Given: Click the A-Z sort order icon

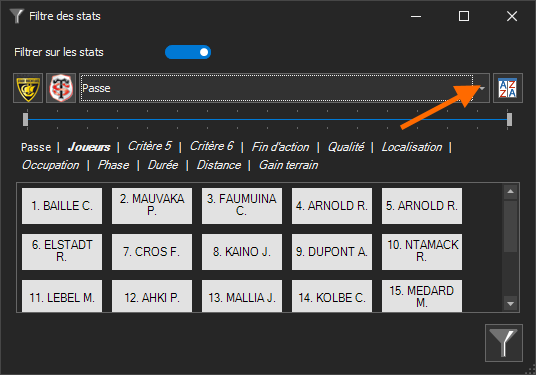Looking at the screenshot, I should click(x=508, y=88).
